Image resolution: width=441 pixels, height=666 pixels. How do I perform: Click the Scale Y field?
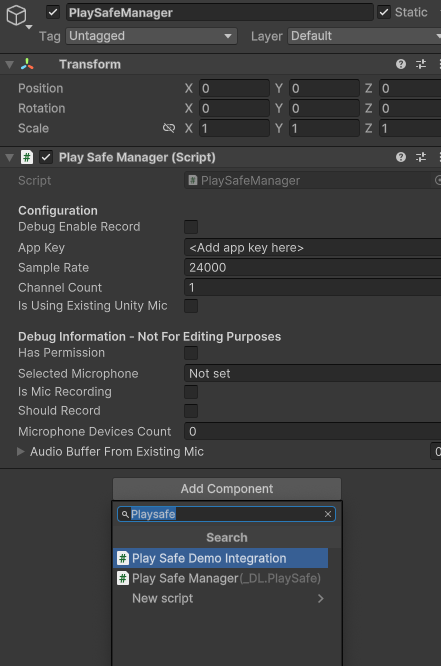pyautogui.click(x=324, y=128)
